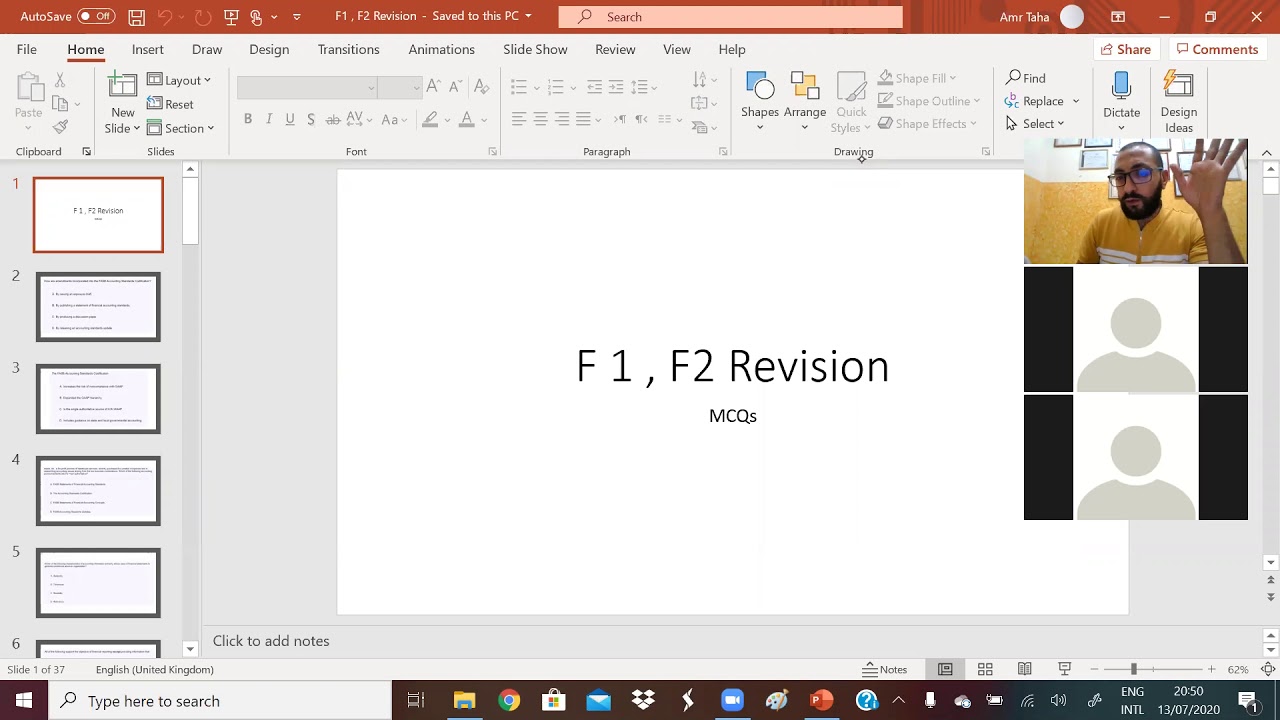Click Clear All Formatting icon
Viewport: 1280px width, 720px height.
(481, 87)
